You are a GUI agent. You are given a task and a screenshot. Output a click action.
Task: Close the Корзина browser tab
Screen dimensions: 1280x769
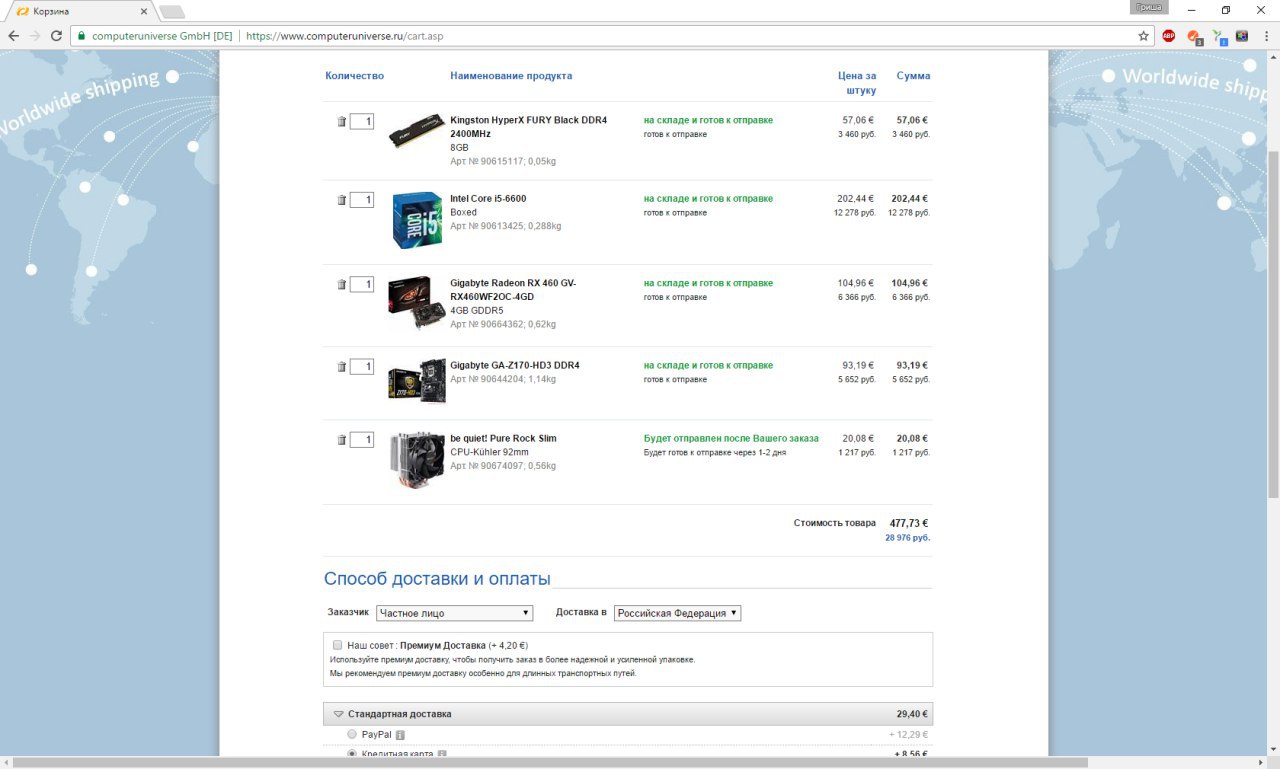click(x=144, y=12)
